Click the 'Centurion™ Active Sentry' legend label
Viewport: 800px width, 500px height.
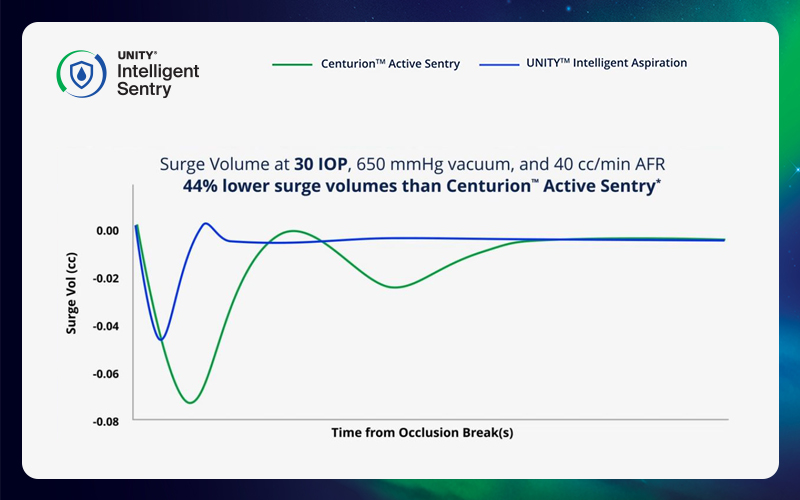[x=390, y=64]
